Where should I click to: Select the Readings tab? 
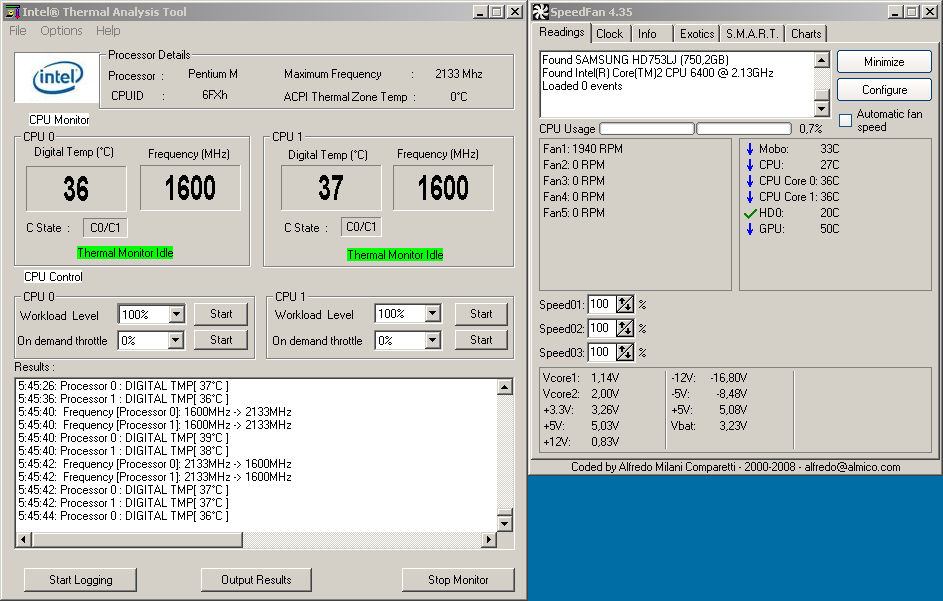pos(561,32)
